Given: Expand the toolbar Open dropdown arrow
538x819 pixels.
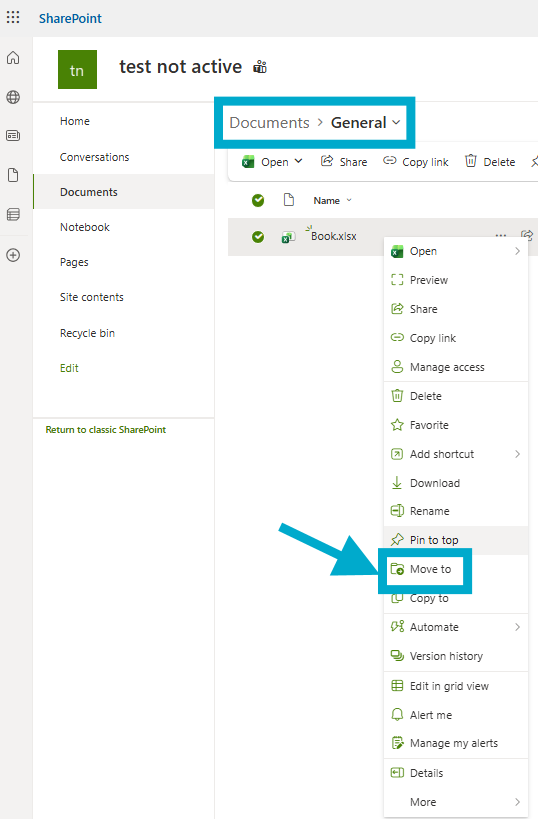Looking at the screenshot, I should [298, 161].
